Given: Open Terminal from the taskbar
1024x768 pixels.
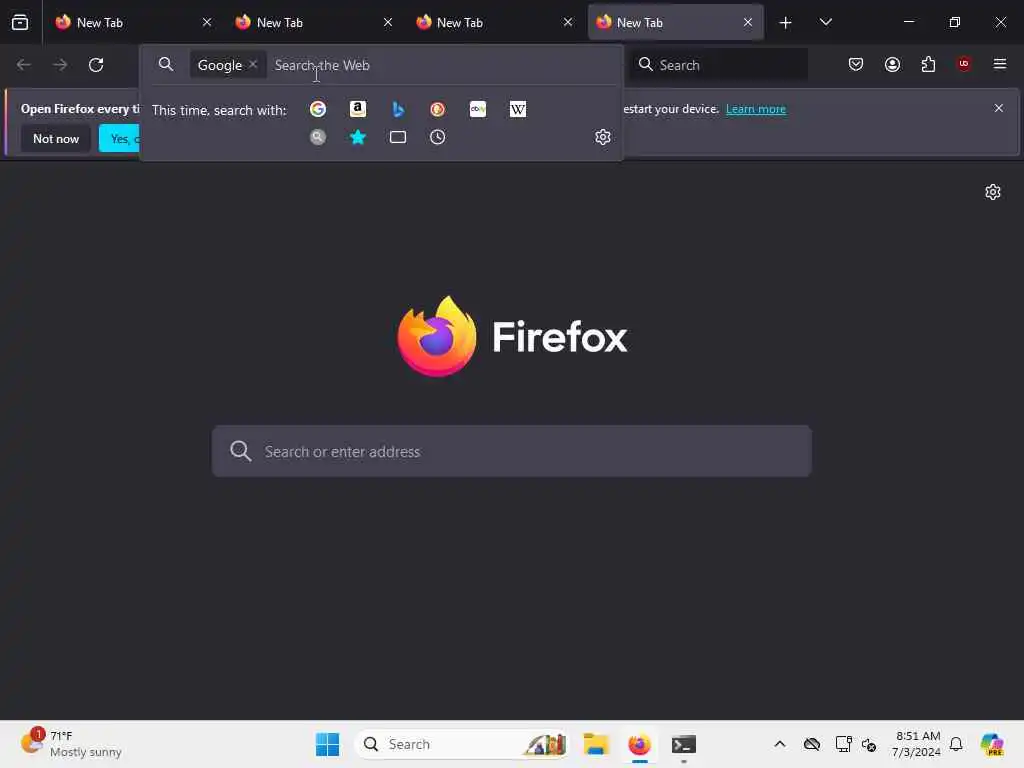Looking at the screenshot, I should coord(684,744).
